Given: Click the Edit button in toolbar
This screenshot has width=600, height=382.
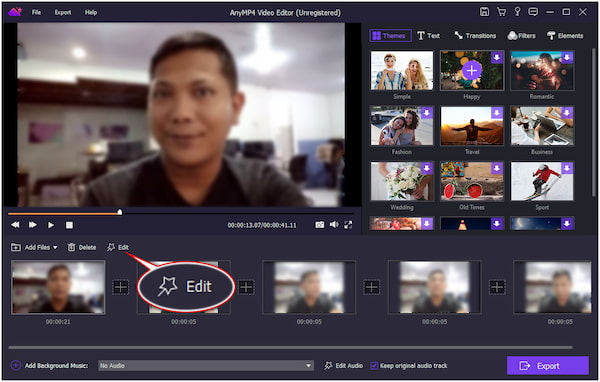Looking at the screenshot, I should (118, 247).
